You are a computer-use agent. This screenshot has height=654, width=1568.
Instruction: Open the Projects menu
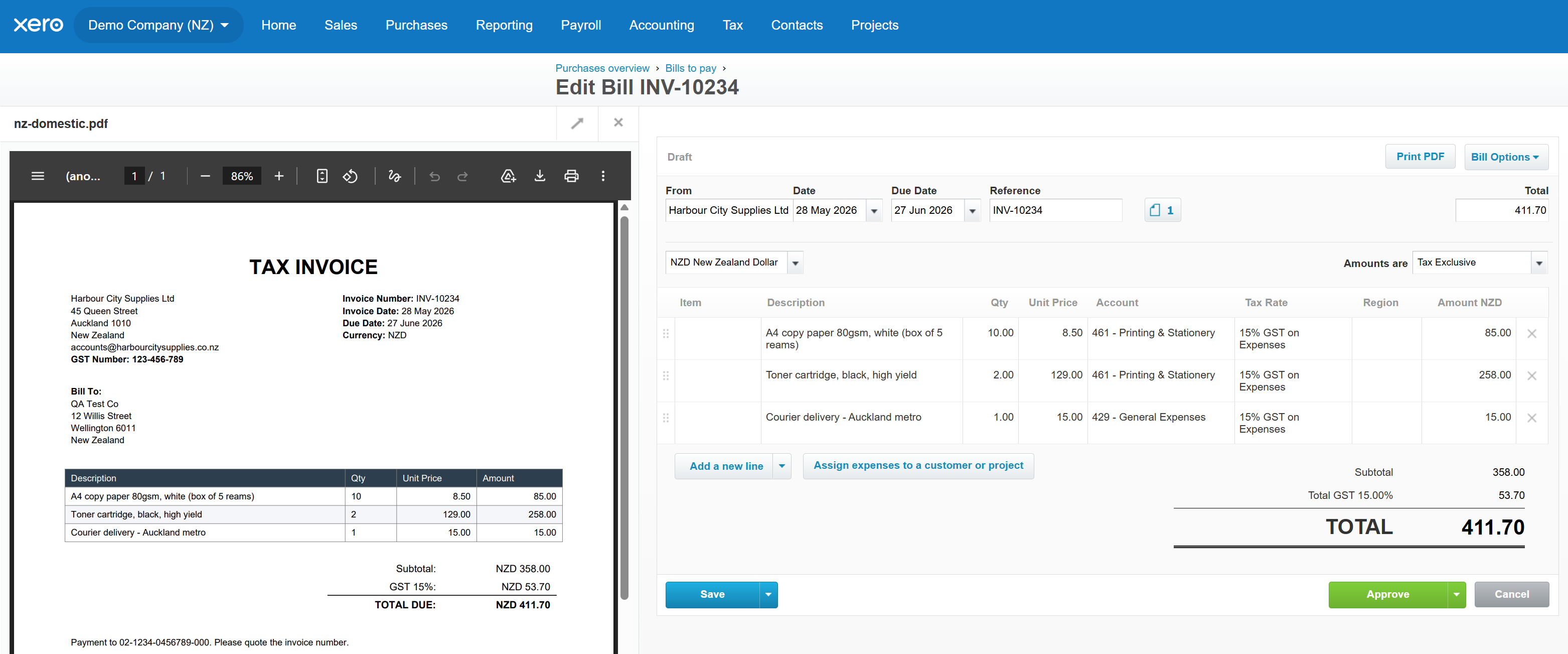[874, 25]
